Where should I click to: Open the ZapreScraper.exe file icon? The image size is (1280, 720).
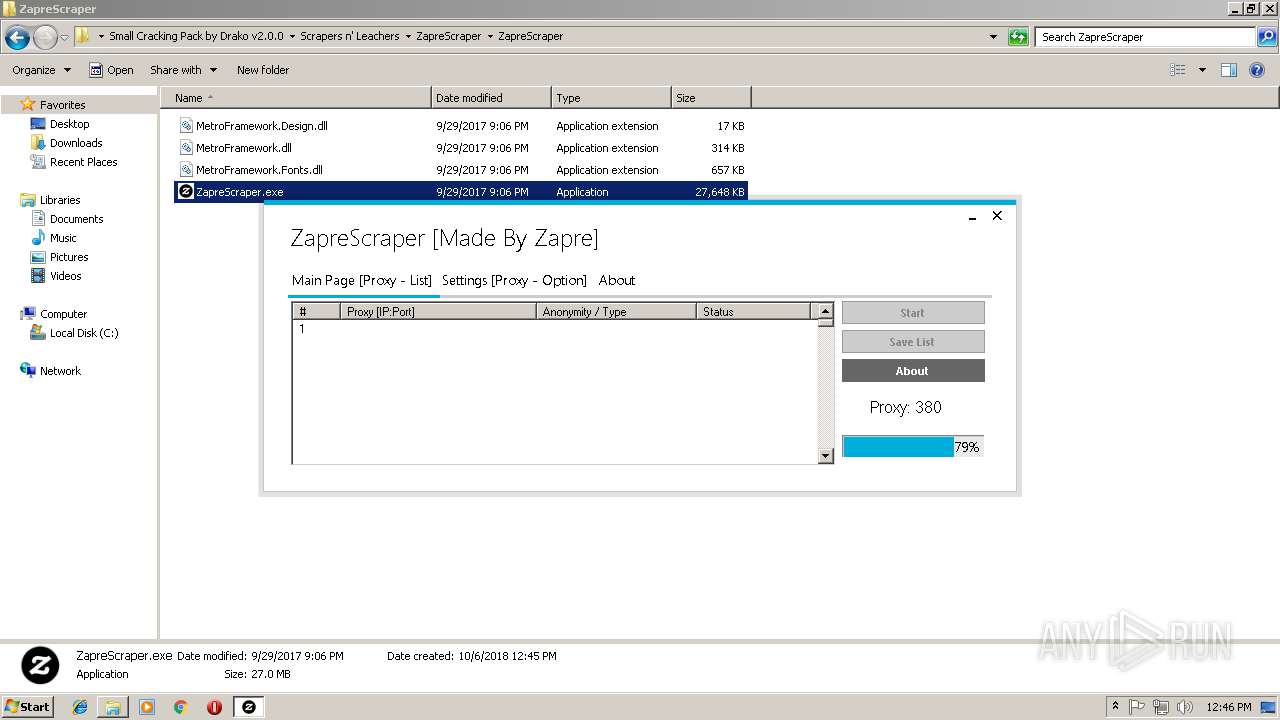(185, 191)
